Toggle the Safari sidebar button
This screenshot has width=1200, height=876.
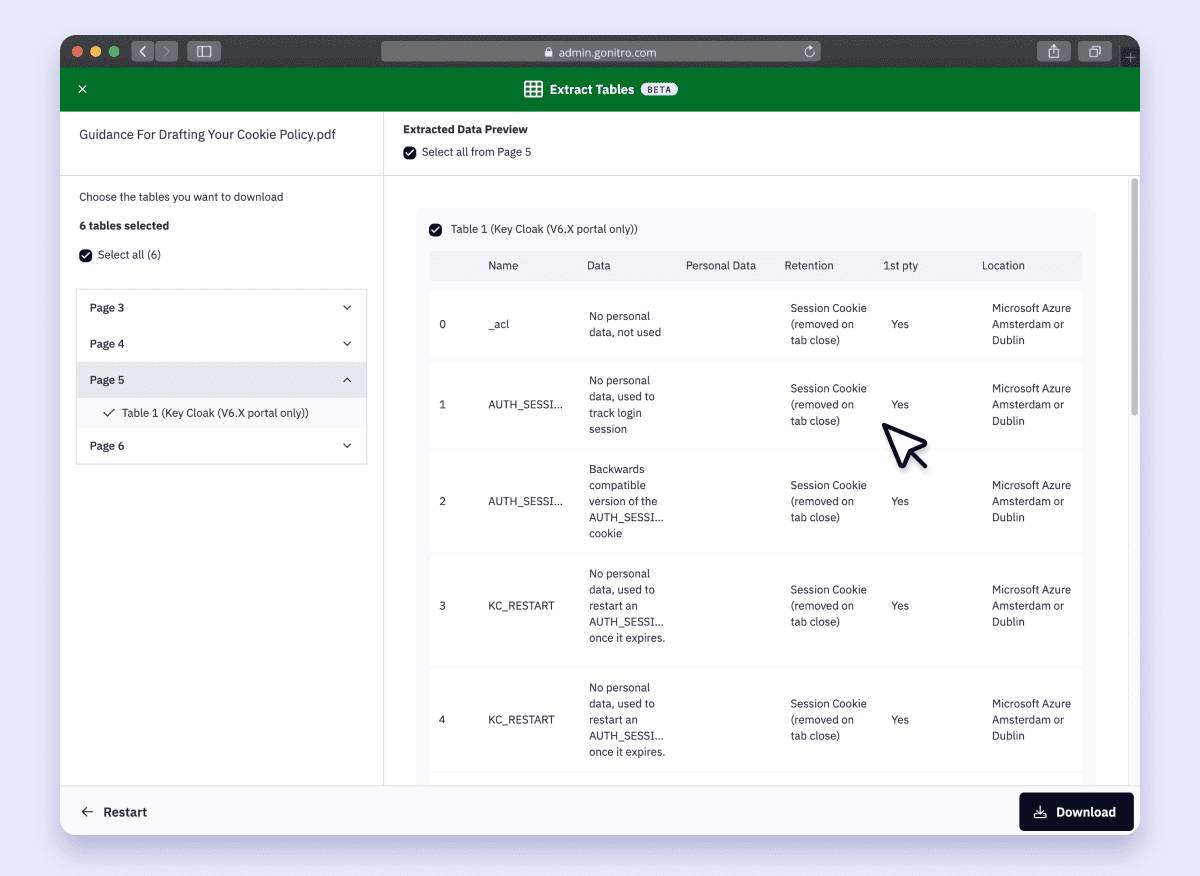click(x=204, y=51)
